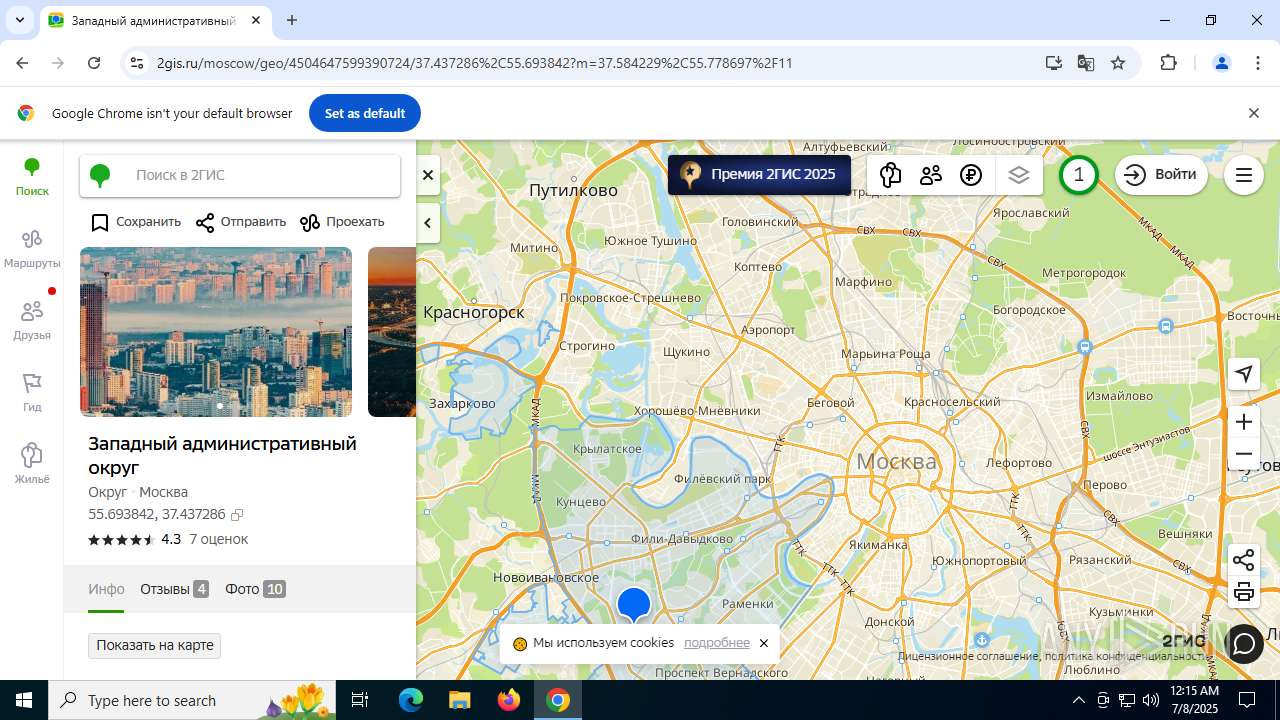This screenshot has height=720, width=1280.
Task: Click the install app icon in address bar
Action: [x=1054, y=63]
